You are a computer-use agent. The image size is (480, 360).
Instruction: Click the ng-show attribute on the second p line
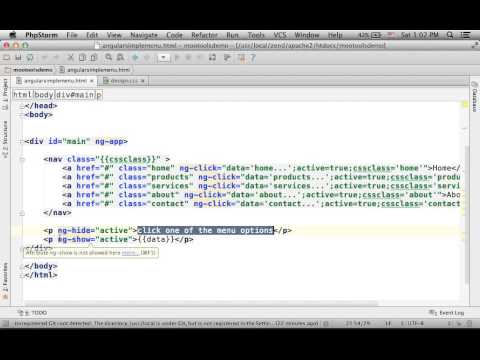click(74, 239)
